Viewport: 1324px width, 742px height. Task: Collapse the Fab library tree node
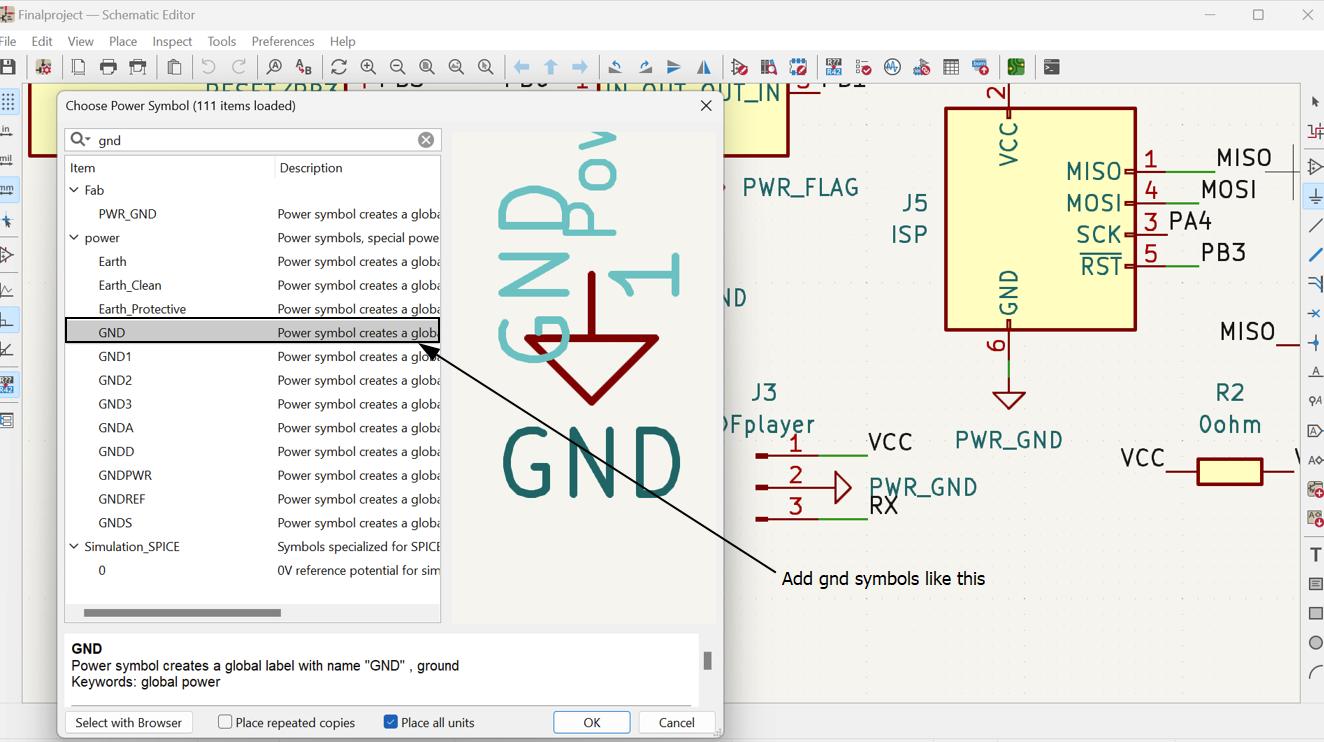click(x=74, y=190)
